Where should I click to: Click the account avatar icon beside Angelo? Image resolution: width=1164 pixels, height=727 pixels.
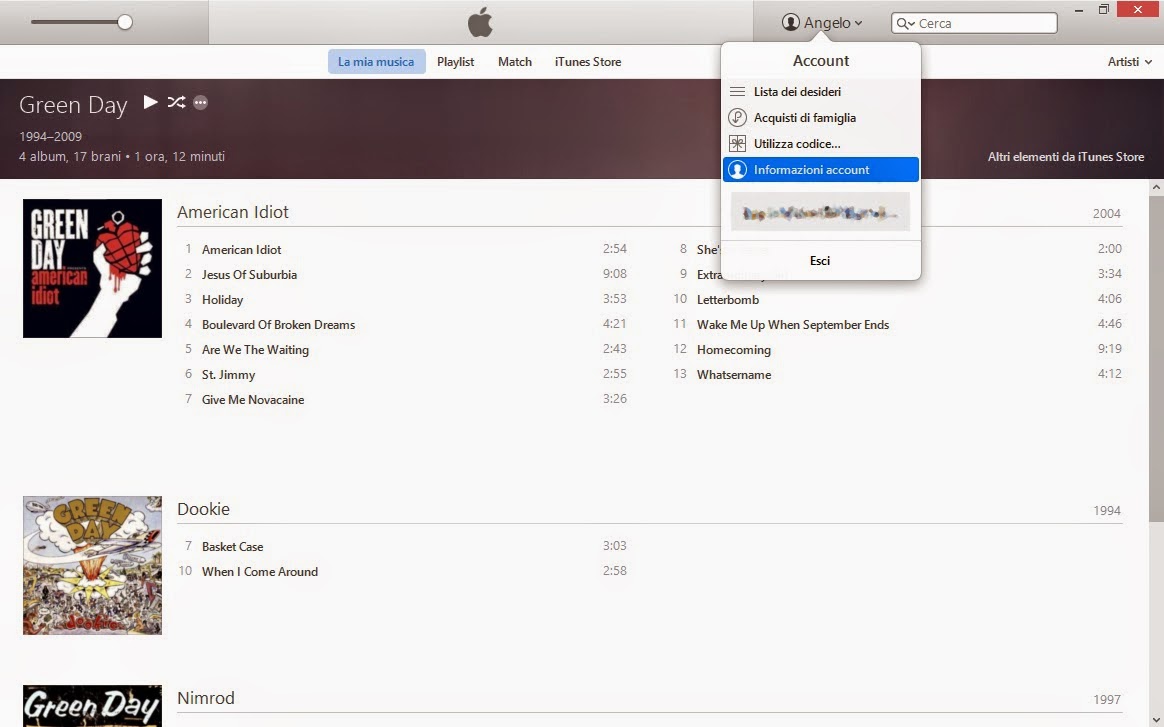click(x=791, y=22)
